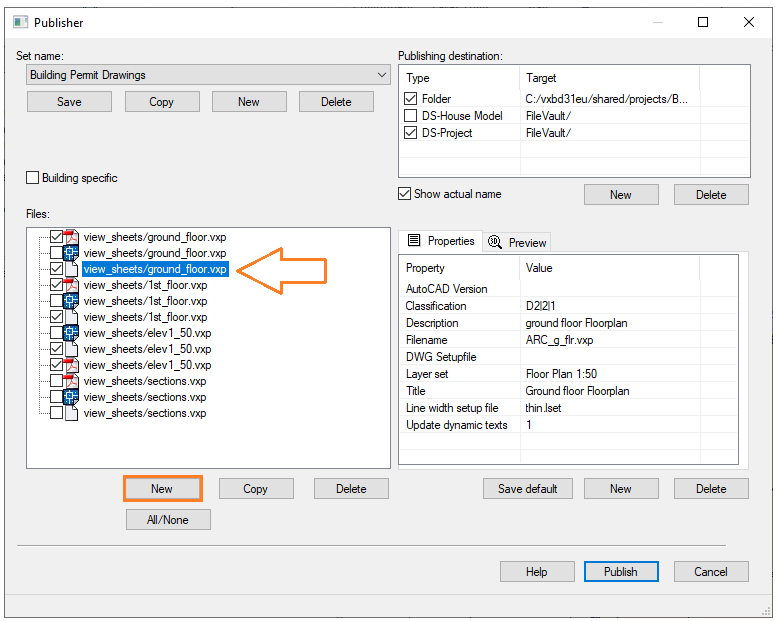Click the DWG icon for elev1_50.vxp
This screenshot has height=621, width=778.
(x=71, y=333)
